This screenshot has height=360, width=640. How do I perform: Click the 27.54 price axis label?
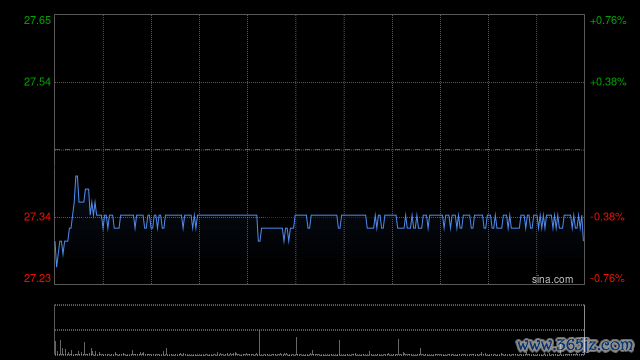[38, 82]
